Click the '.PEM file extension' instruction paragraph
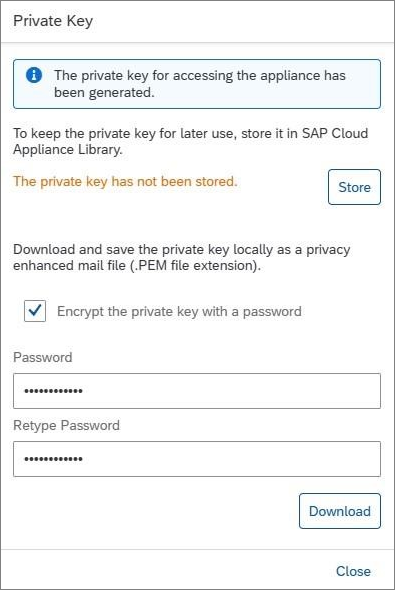 182,257
